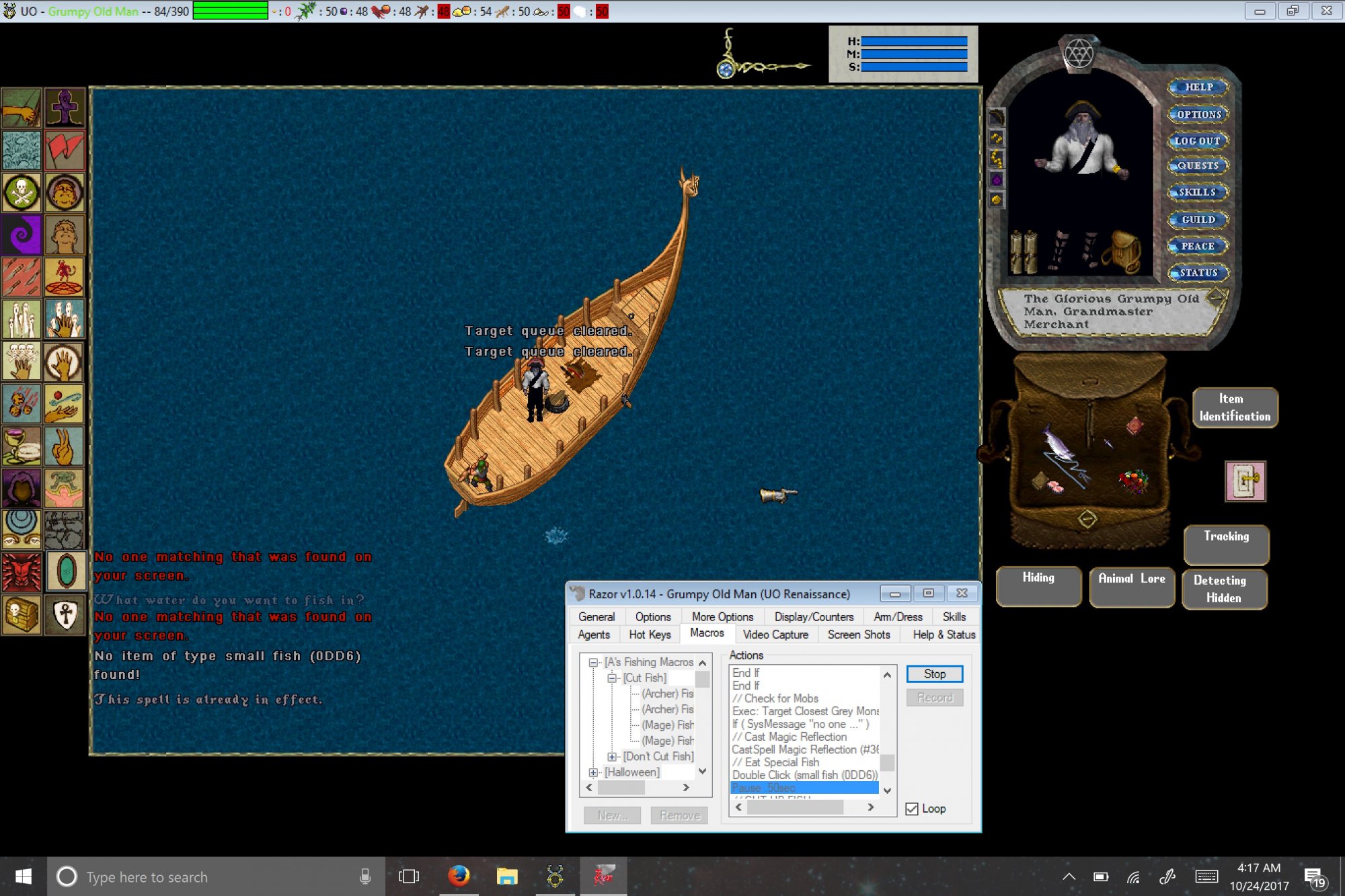Viewport: 1345px width, 896px height.
Task: Click the fruit basket item in backpack
Action: [1133, 481]
